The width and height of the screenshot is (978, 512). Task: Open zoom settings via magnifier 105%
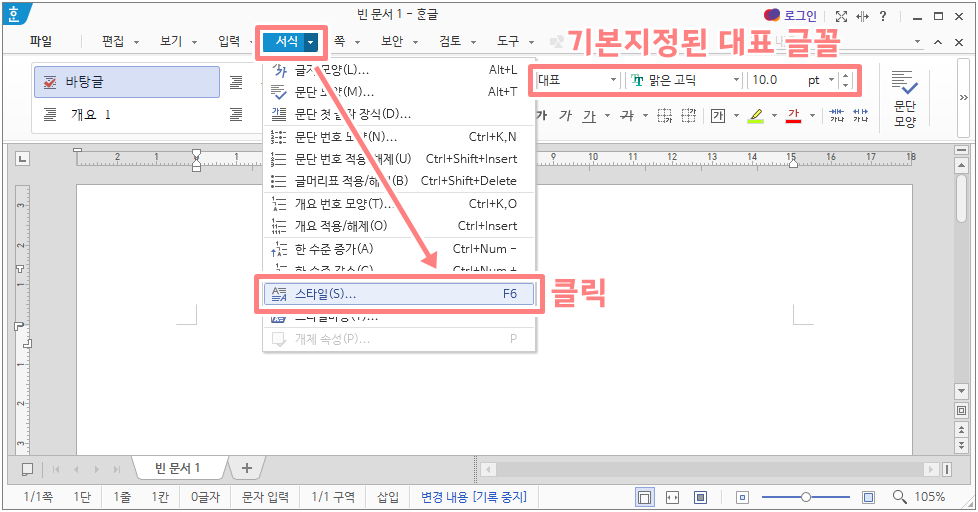point(918,496)
